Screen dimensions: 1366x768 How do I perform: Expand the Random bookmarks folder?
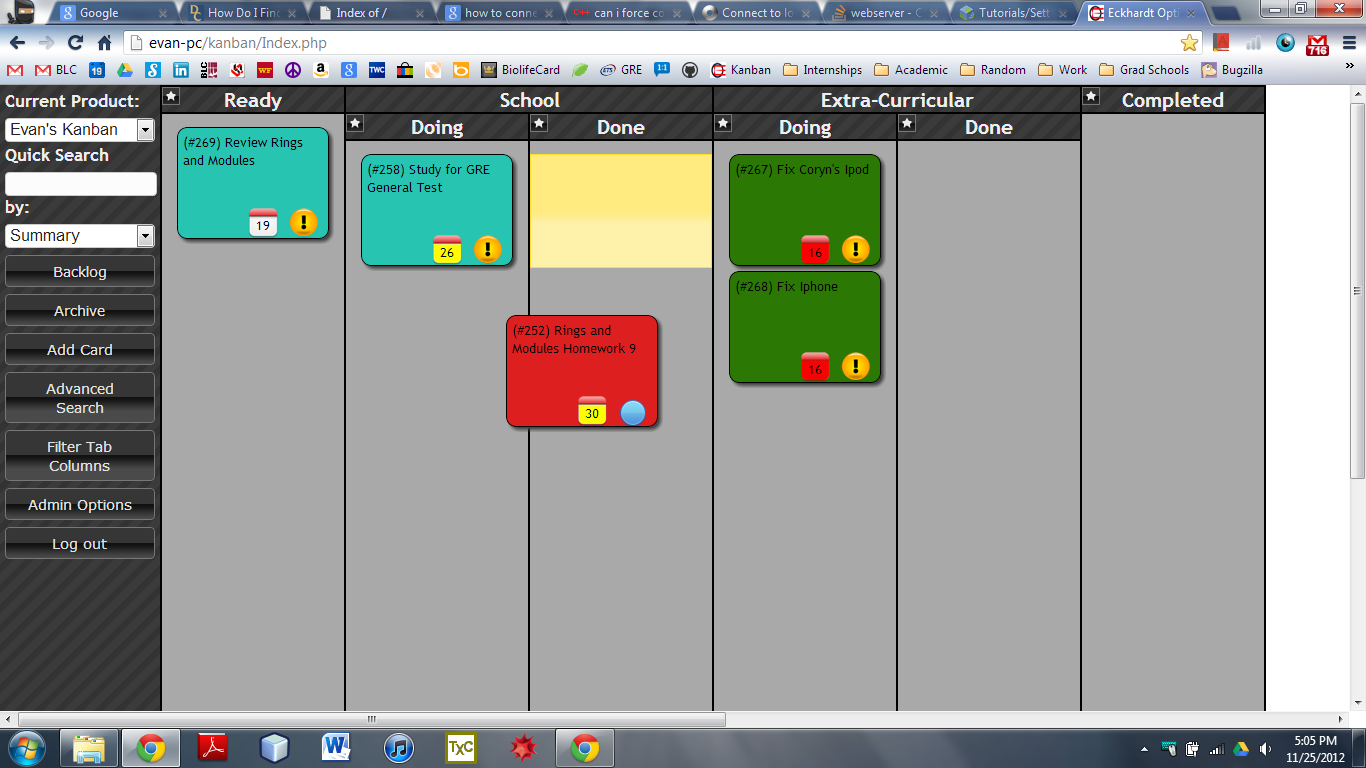[993, 70]
